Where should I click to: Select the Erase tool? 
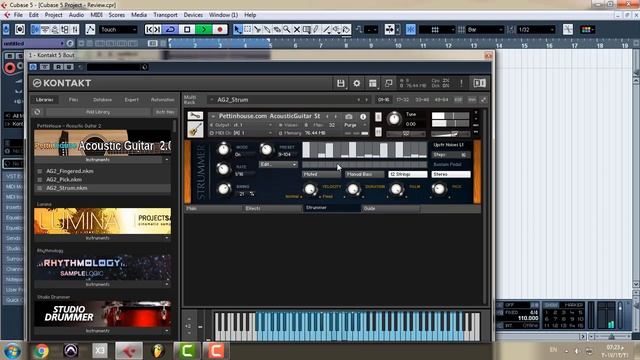pos(277,29)
